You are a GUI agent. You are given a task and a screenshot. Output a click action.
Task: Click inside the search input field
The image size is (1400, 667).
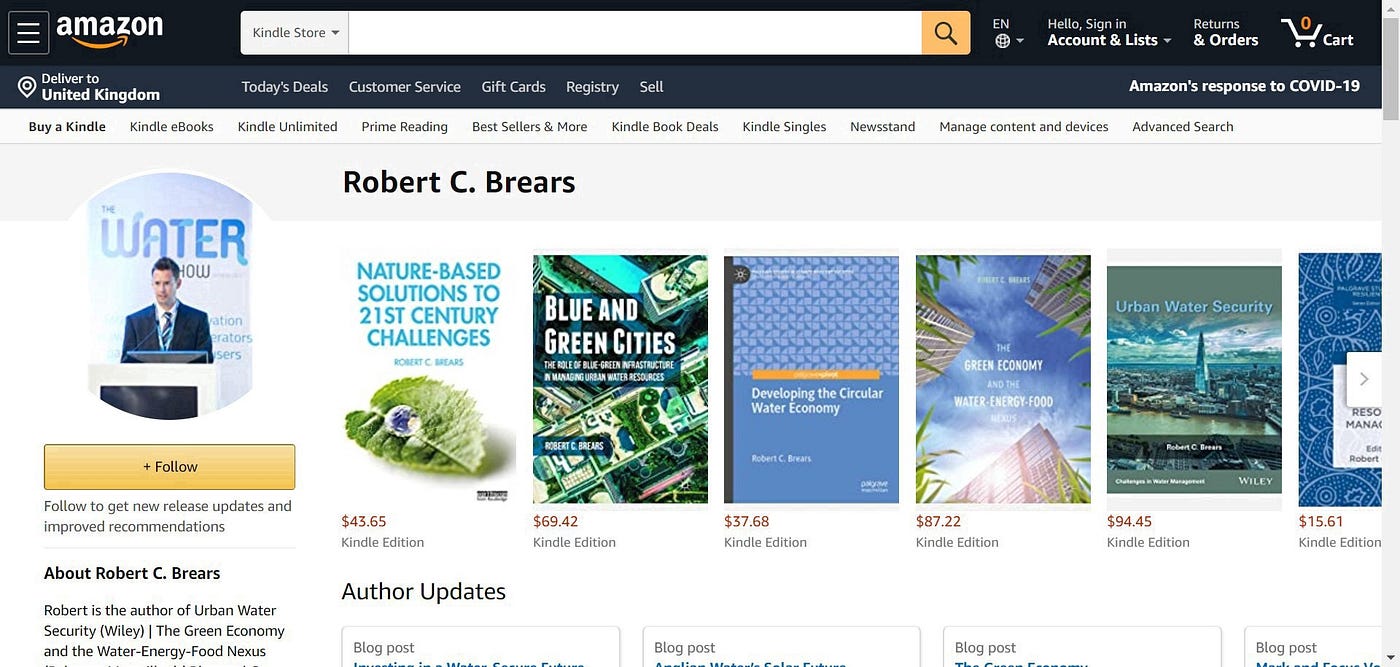point(635,33)
